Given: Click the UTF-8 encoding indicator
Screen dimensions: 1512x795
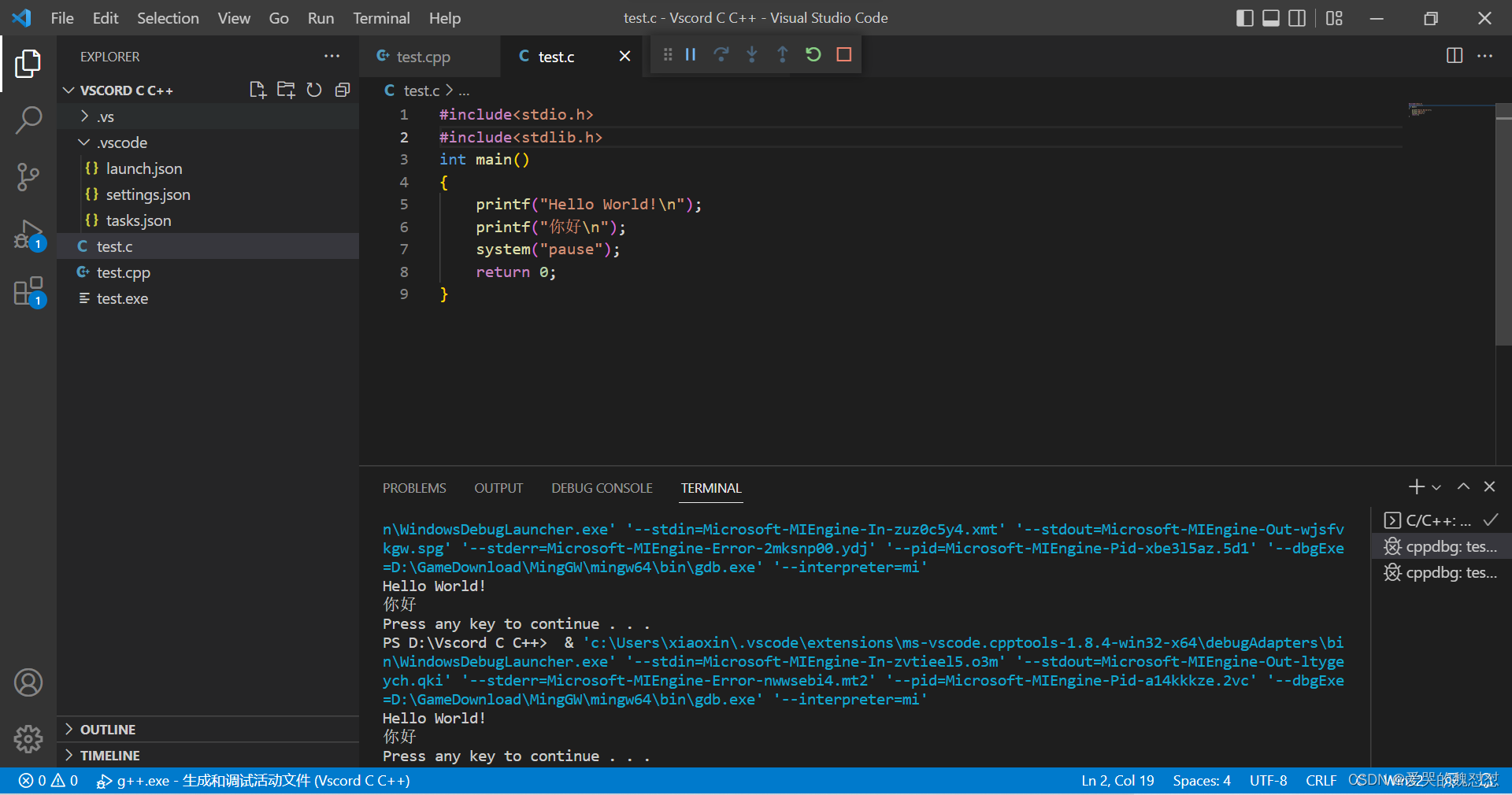Looking at the screenshot, I should (1268, 780).
